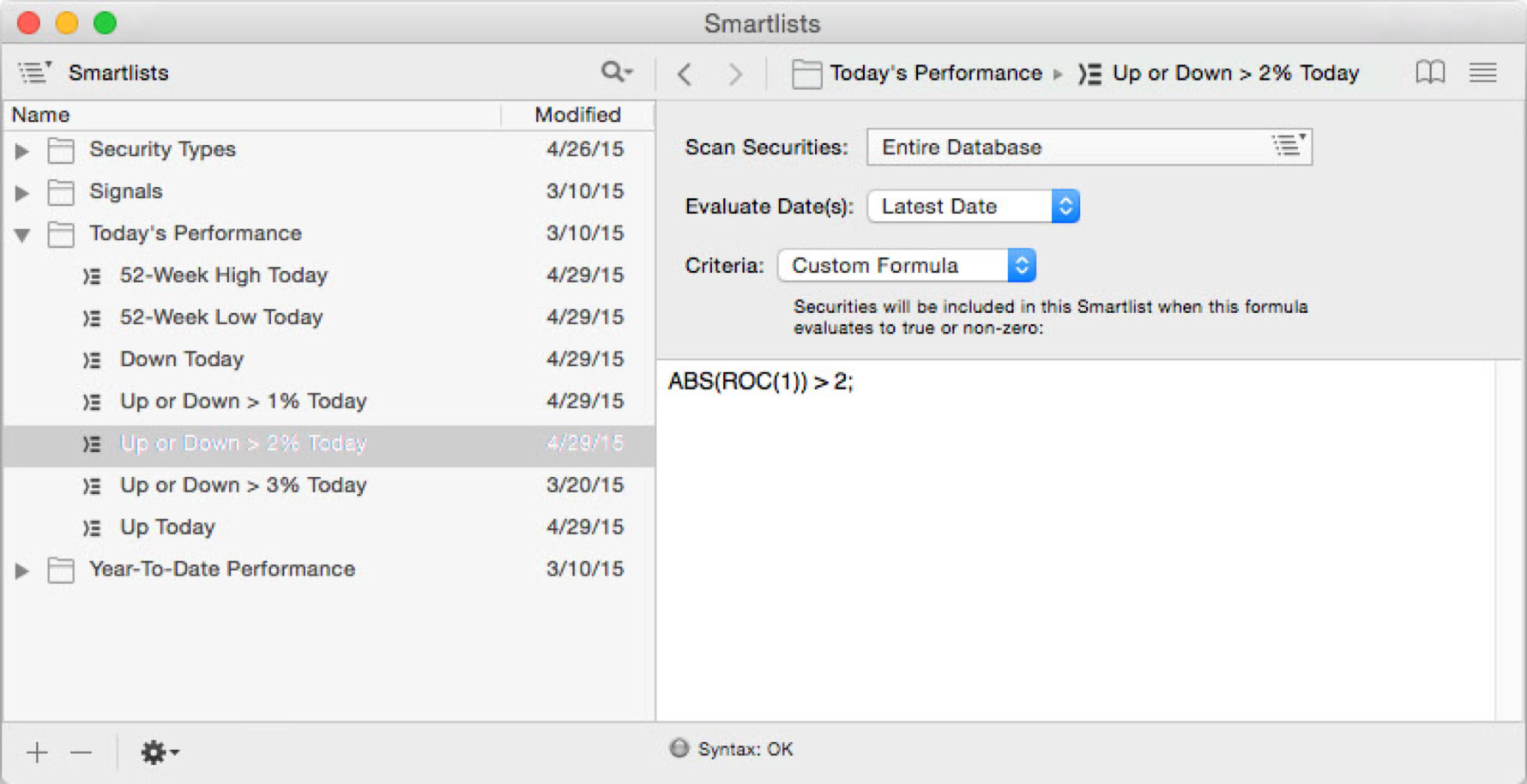Open the bookmark icon in the toolbar
This screenshot has height=784, width=1527.
pyautogui.click(x=1430, y=73)
